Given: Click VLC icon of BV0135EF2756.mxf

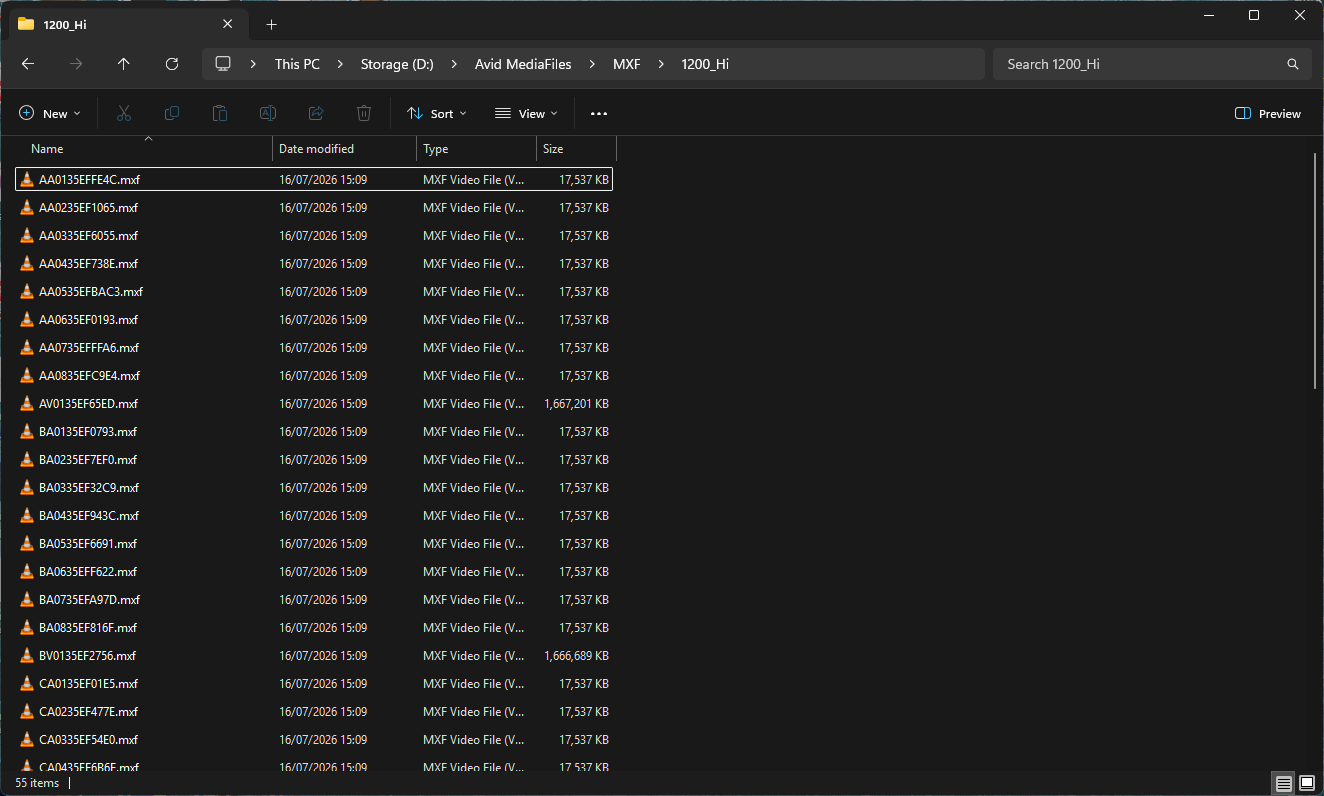Looking at the screenshot, I should click(x=27, y=656).
